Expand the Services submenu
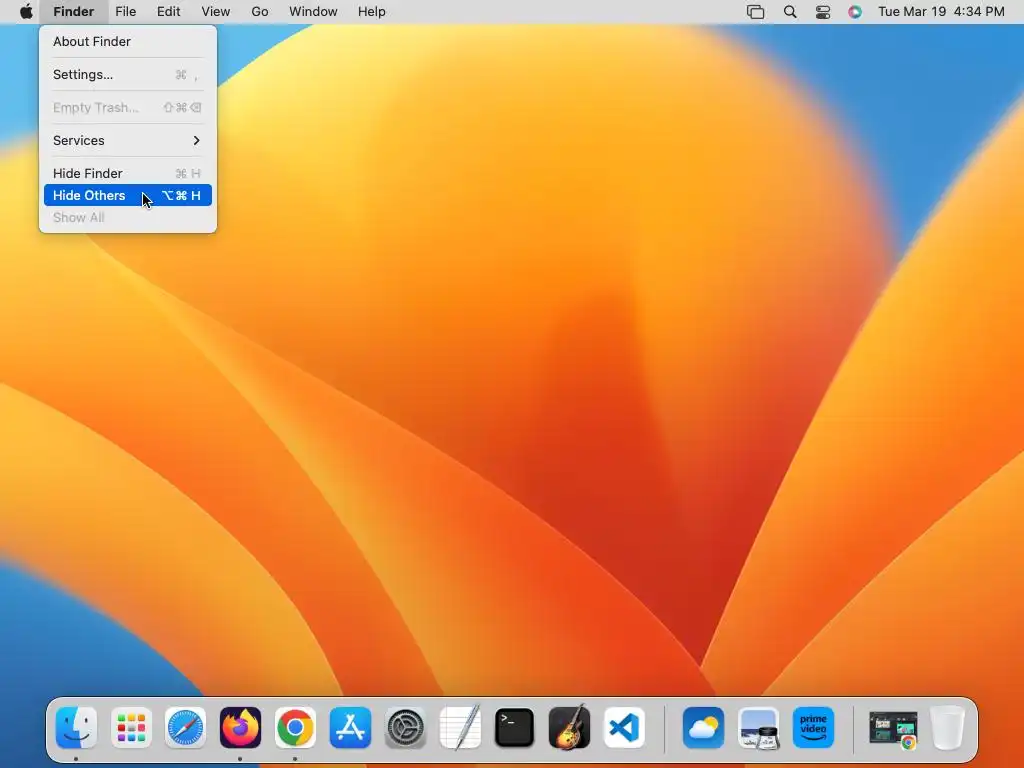 (x=128, y=140)
